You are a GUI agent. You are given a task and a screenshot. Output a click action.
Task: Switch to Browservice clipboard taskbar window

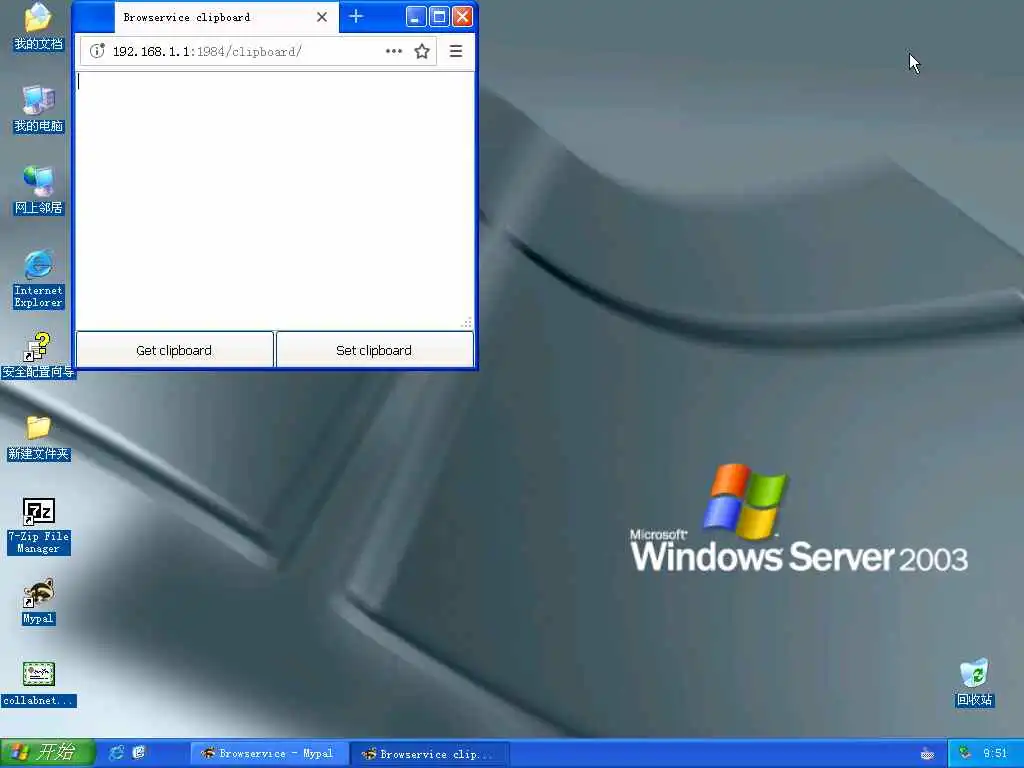click(430, 754)
